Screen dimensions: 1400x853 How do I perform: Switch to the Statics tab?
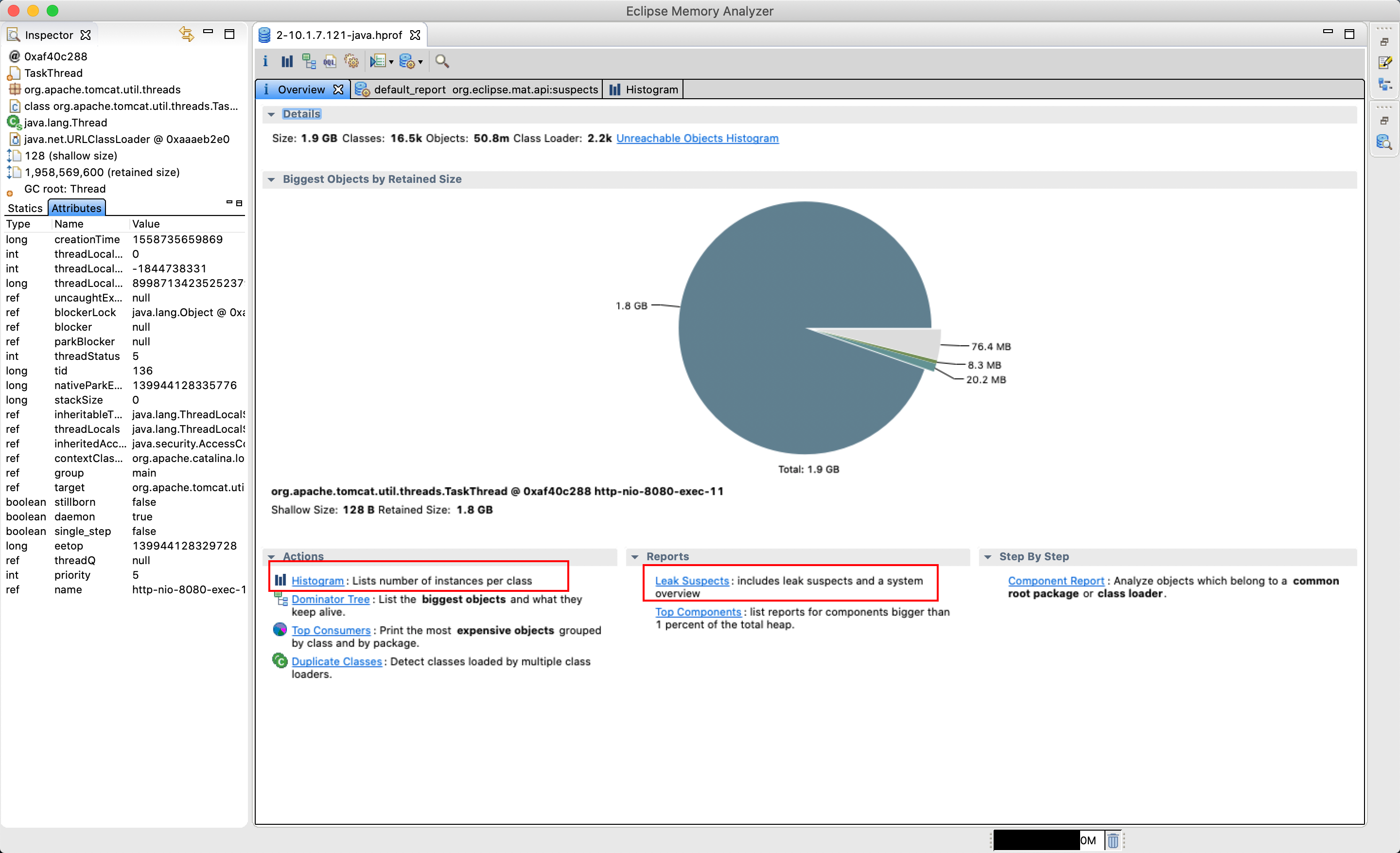coord(25,208)
